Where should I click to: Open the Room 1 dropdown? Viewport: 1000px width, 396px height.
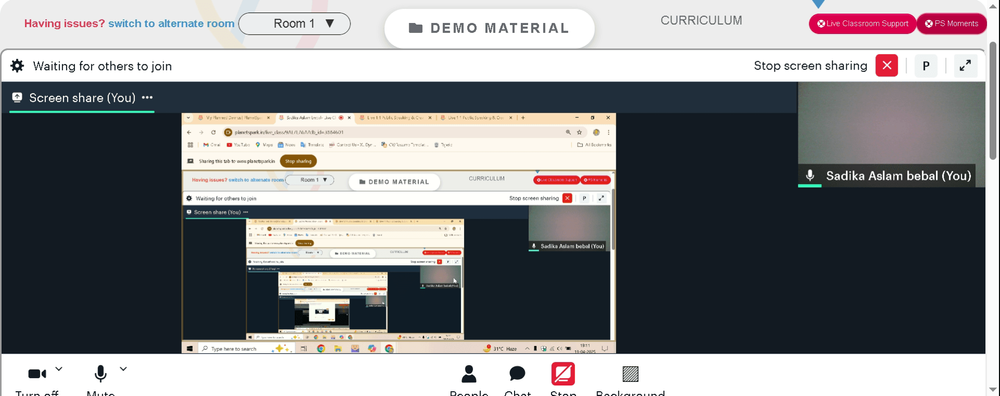[x=294, y=24]
